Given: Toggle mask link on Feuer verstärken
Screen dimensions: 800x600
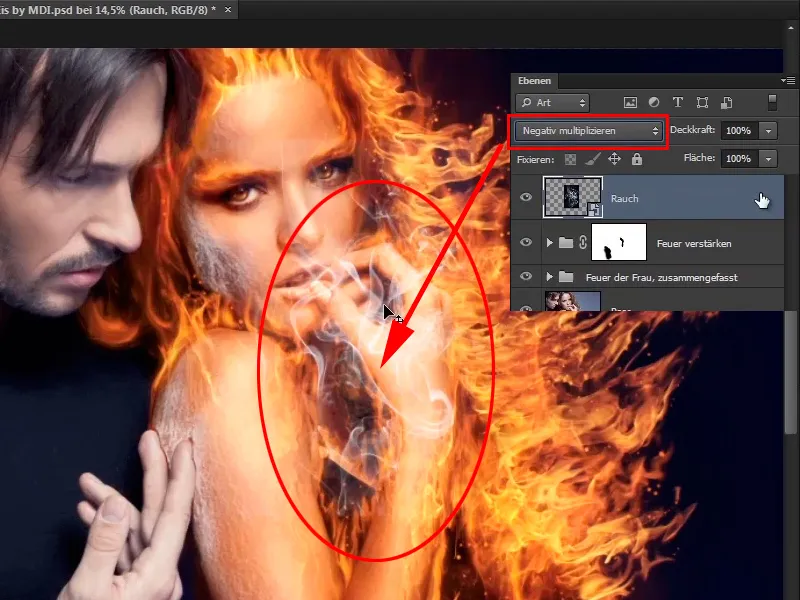Looking at the screenshot, I should pyautogui.click(x=583, y=242).
